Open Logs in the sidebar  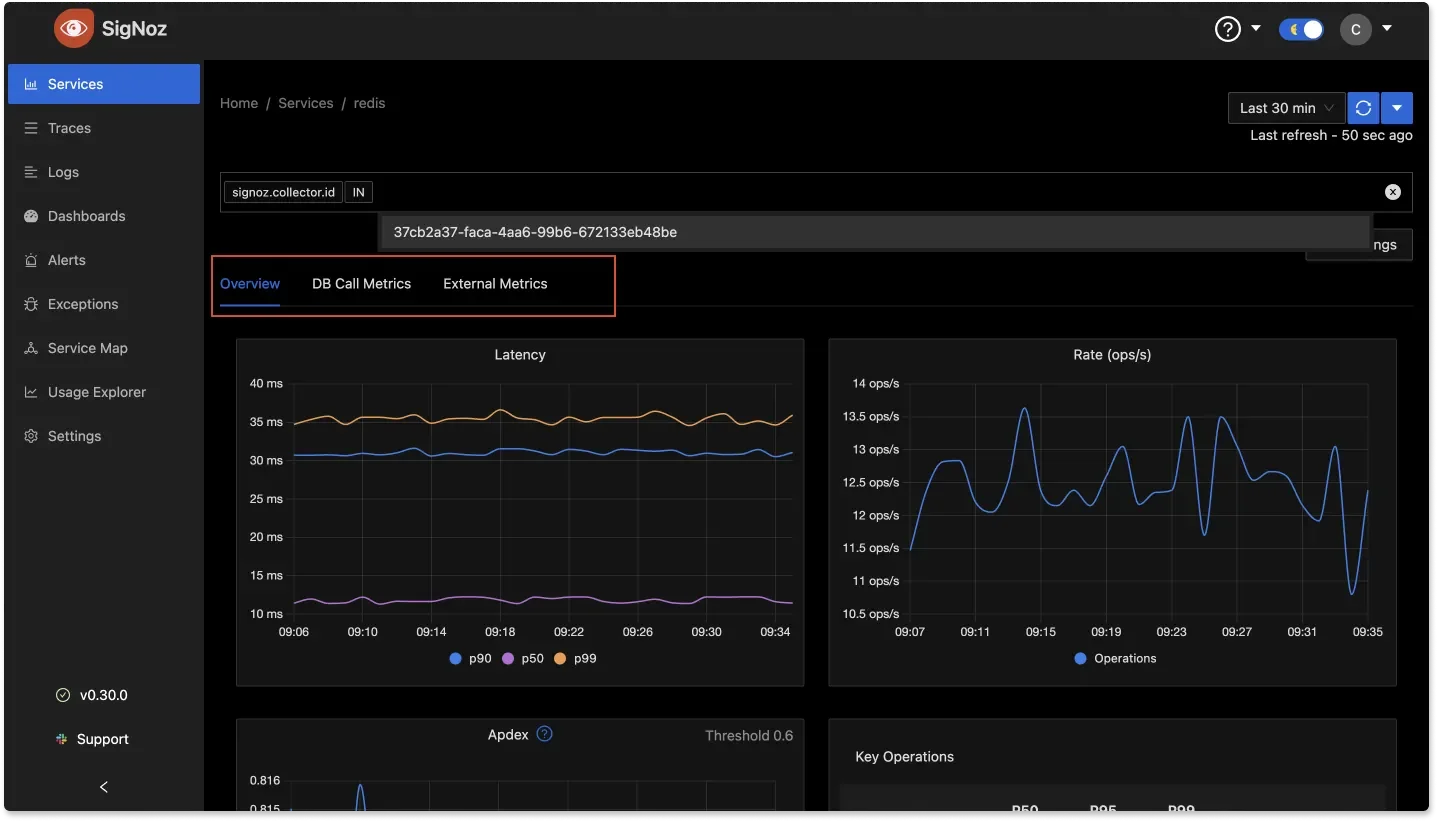(104, 172)
